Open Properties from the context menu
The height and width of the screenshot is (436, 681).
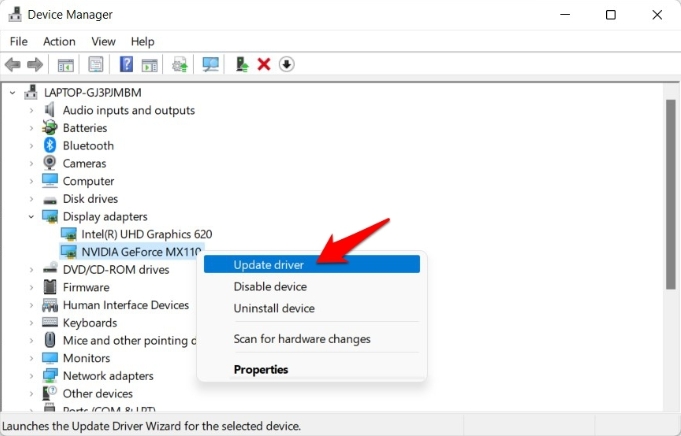(312, 369)
